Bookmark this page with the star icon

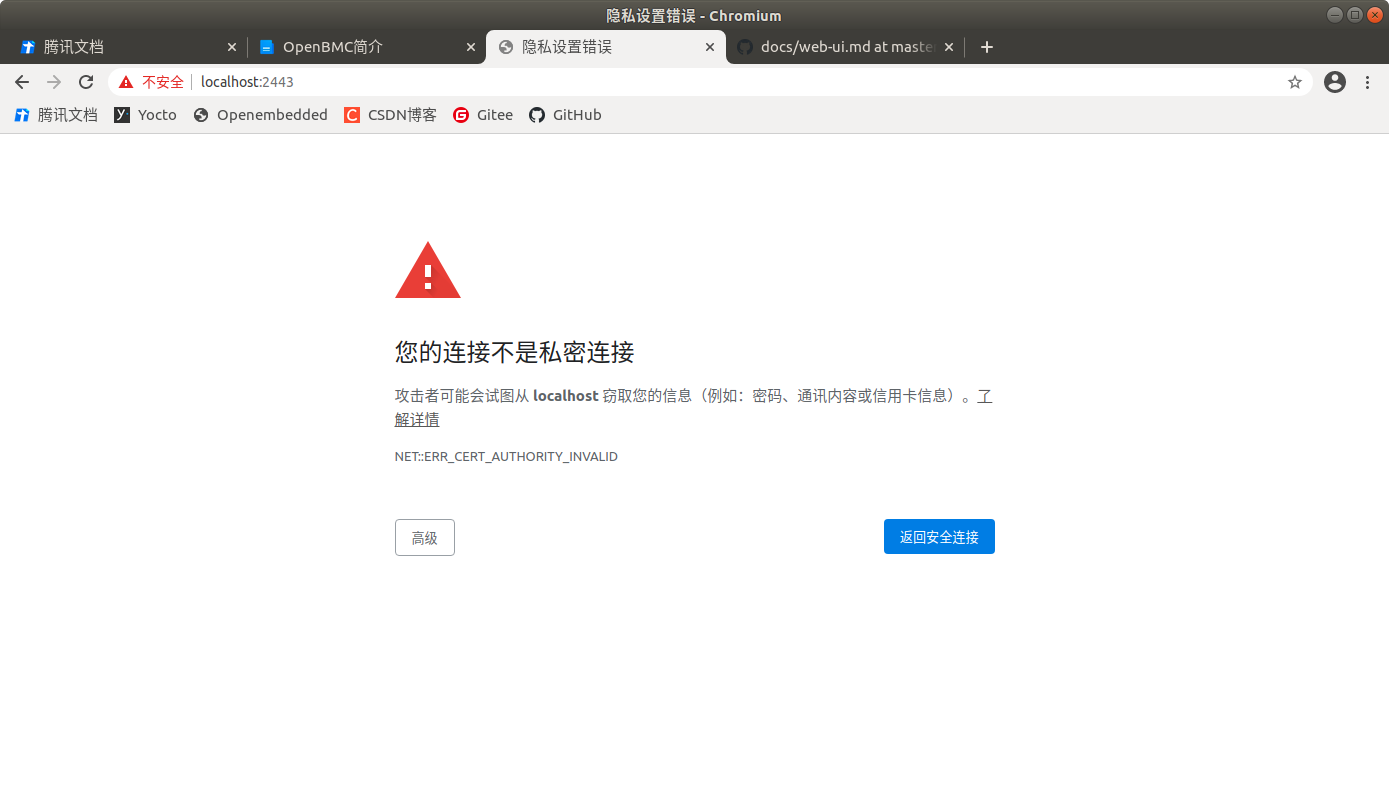(1295, 82)
